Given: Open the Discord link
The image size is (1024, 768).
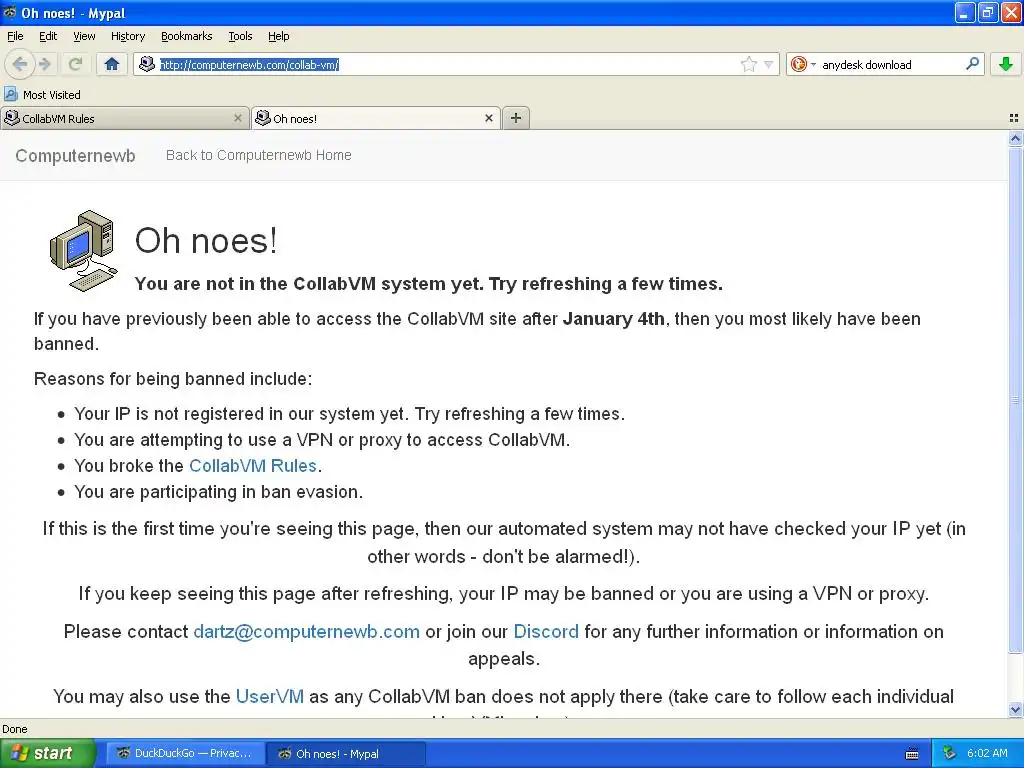Looking at the screenshot, I should click(546, 632).
